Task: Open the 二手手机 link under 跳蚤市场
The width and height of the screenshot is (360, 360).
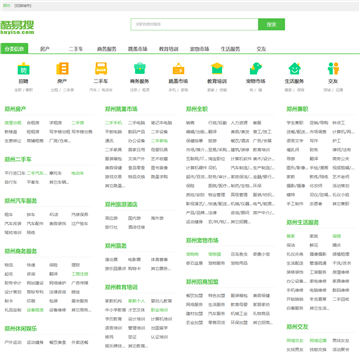Action: [x=113, y=123]
